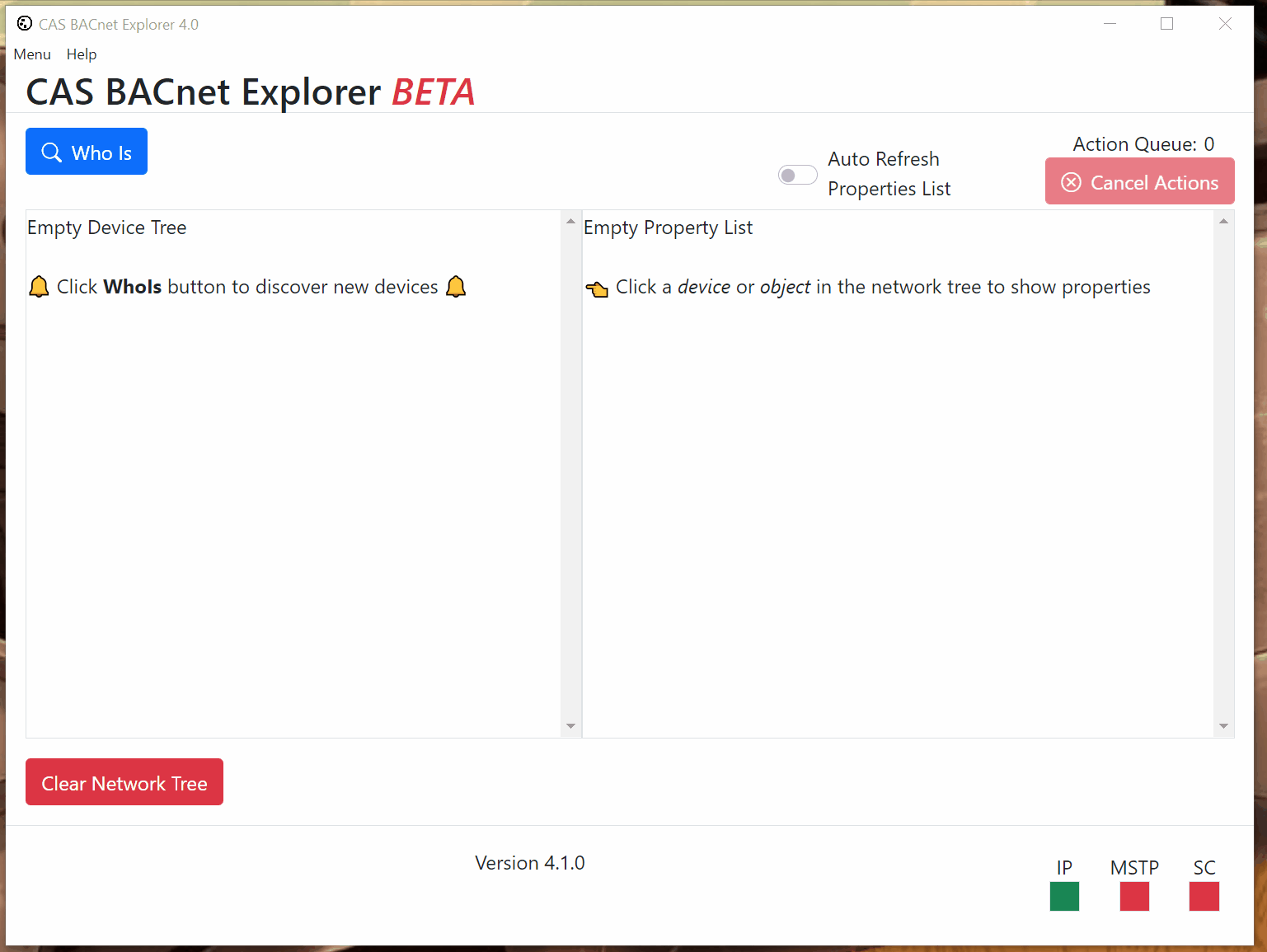Click the device tree scrollbar up arrow
This screenshot has height=952, width=1267.
[x=570, y=222]
